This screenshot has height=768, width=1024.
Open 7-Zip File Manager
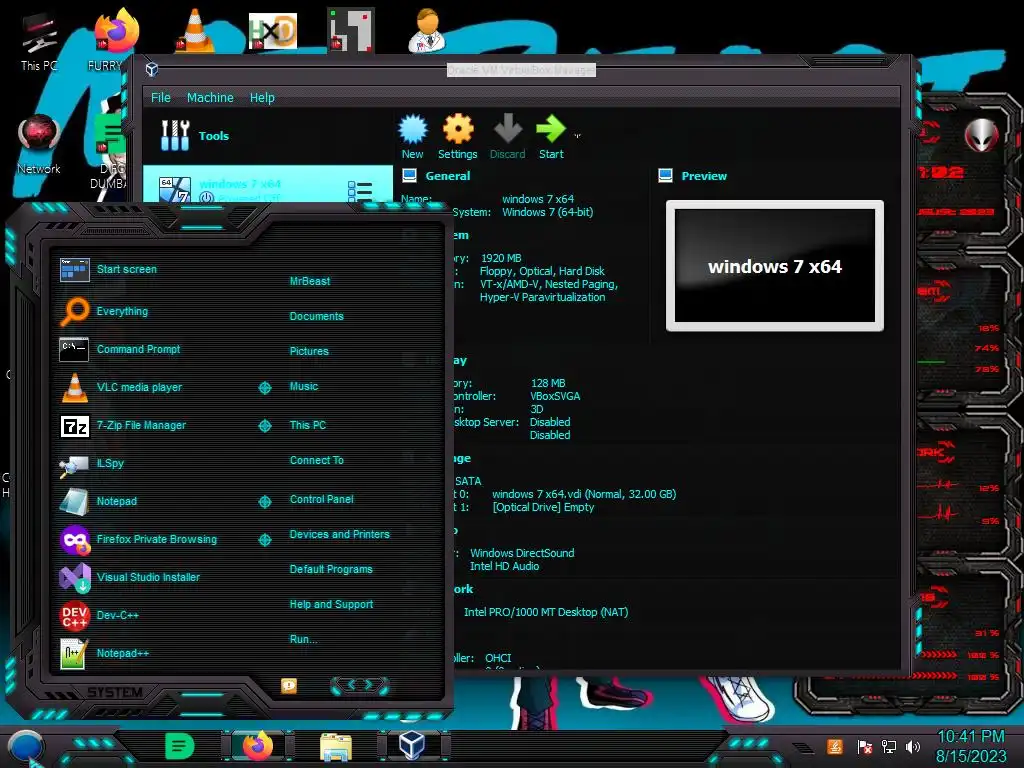(x=141, y=424)
